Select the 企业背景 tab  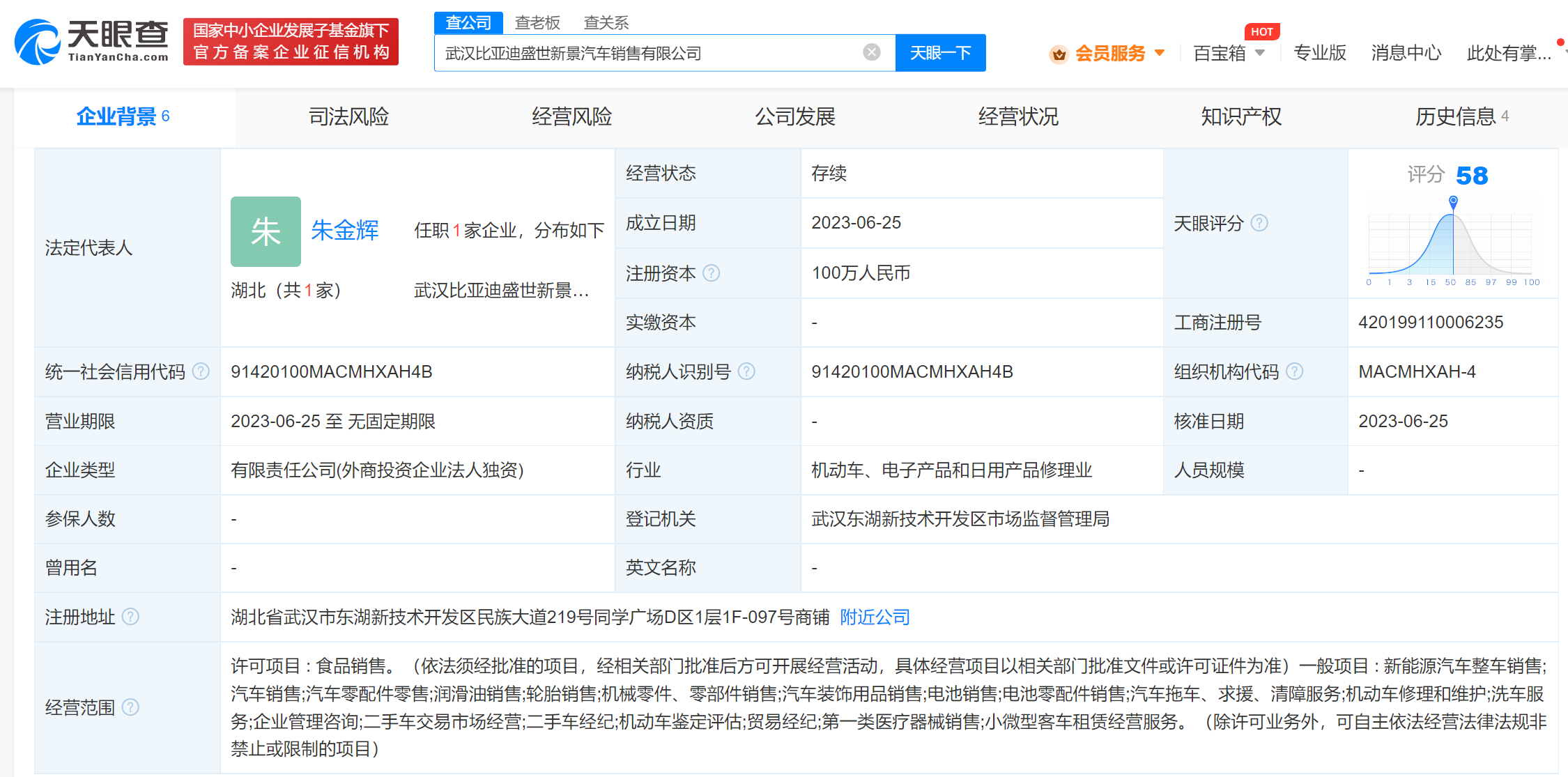tap(123, 116)
